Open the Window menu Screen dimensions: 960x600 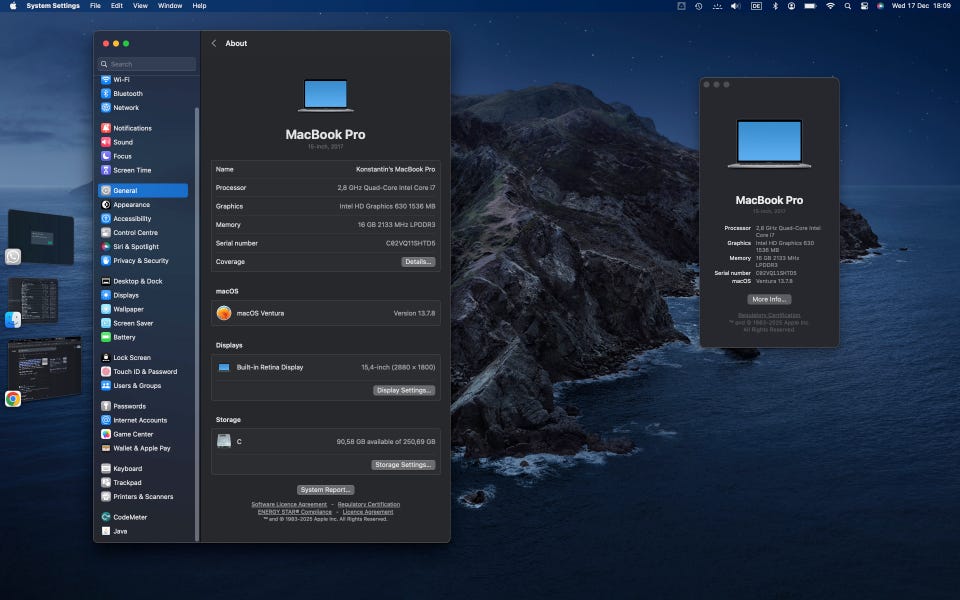point(170,6)
